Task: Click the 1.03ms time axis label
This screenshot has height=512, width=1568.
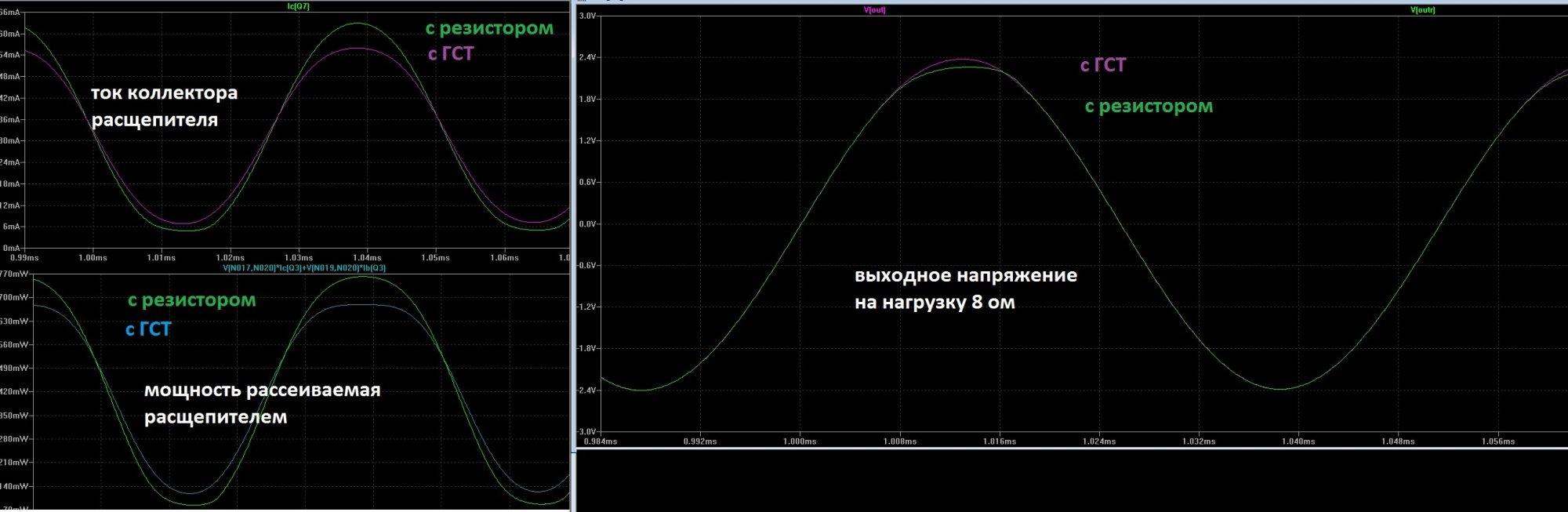Action: [299, 258]
